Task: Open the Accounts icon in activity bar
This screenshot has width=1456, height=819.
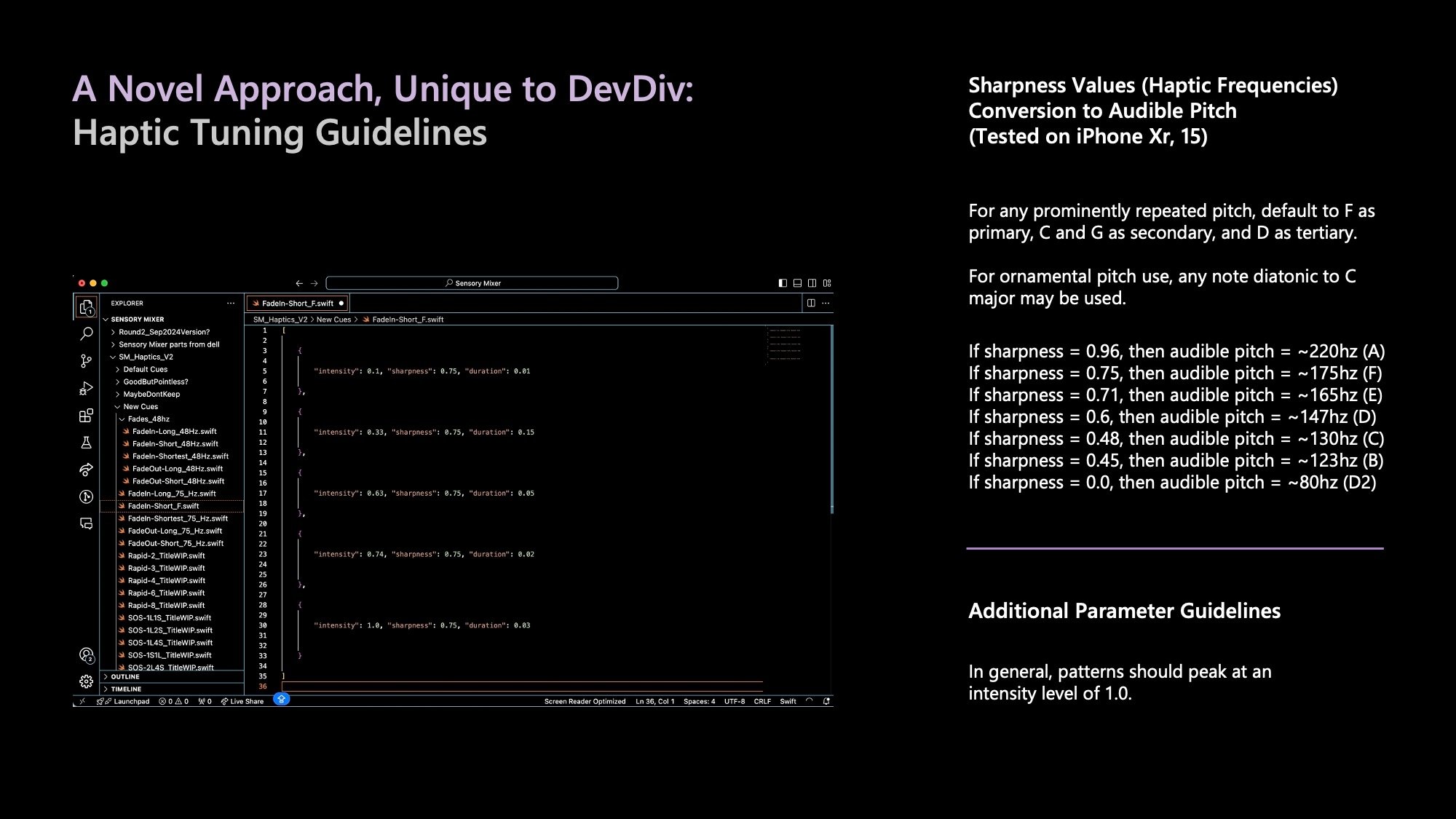Action: click(86, 655)
